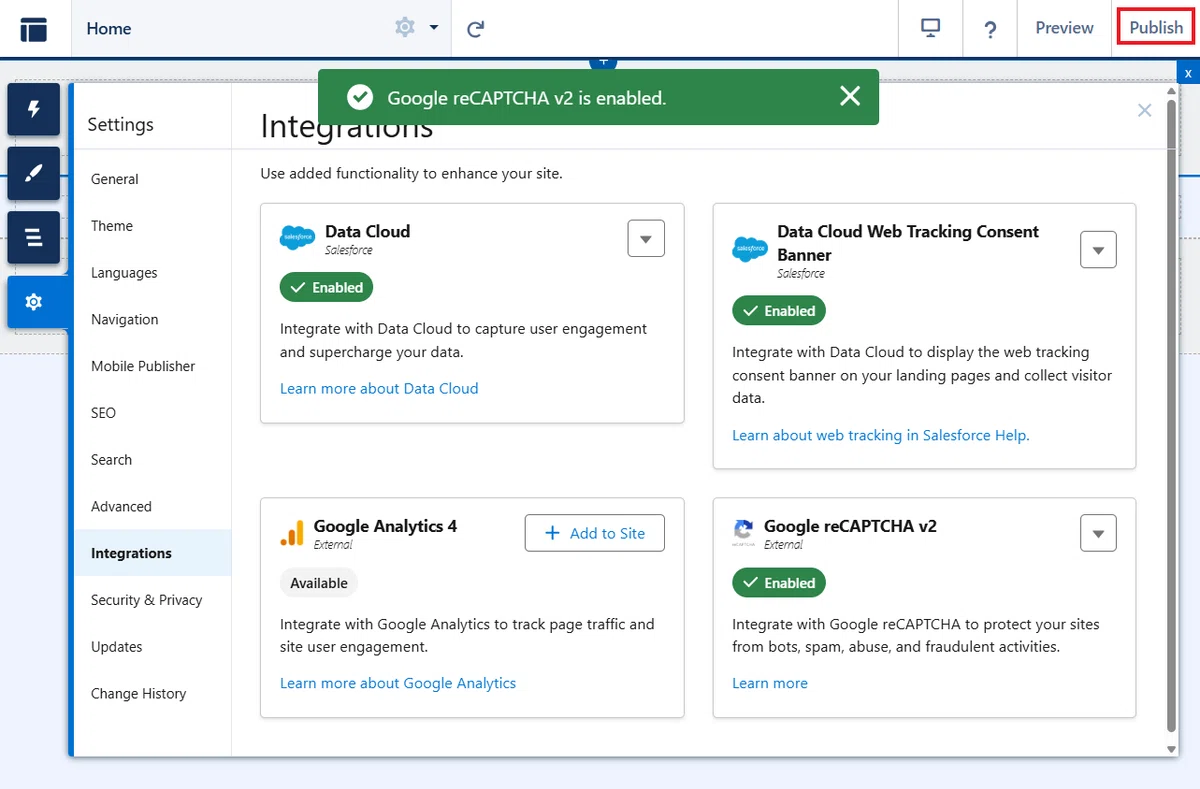The height and width of the screenshot is (789, 1200).
Task: Open the Security & Privacy settings tab
Action: pos(152,600)
